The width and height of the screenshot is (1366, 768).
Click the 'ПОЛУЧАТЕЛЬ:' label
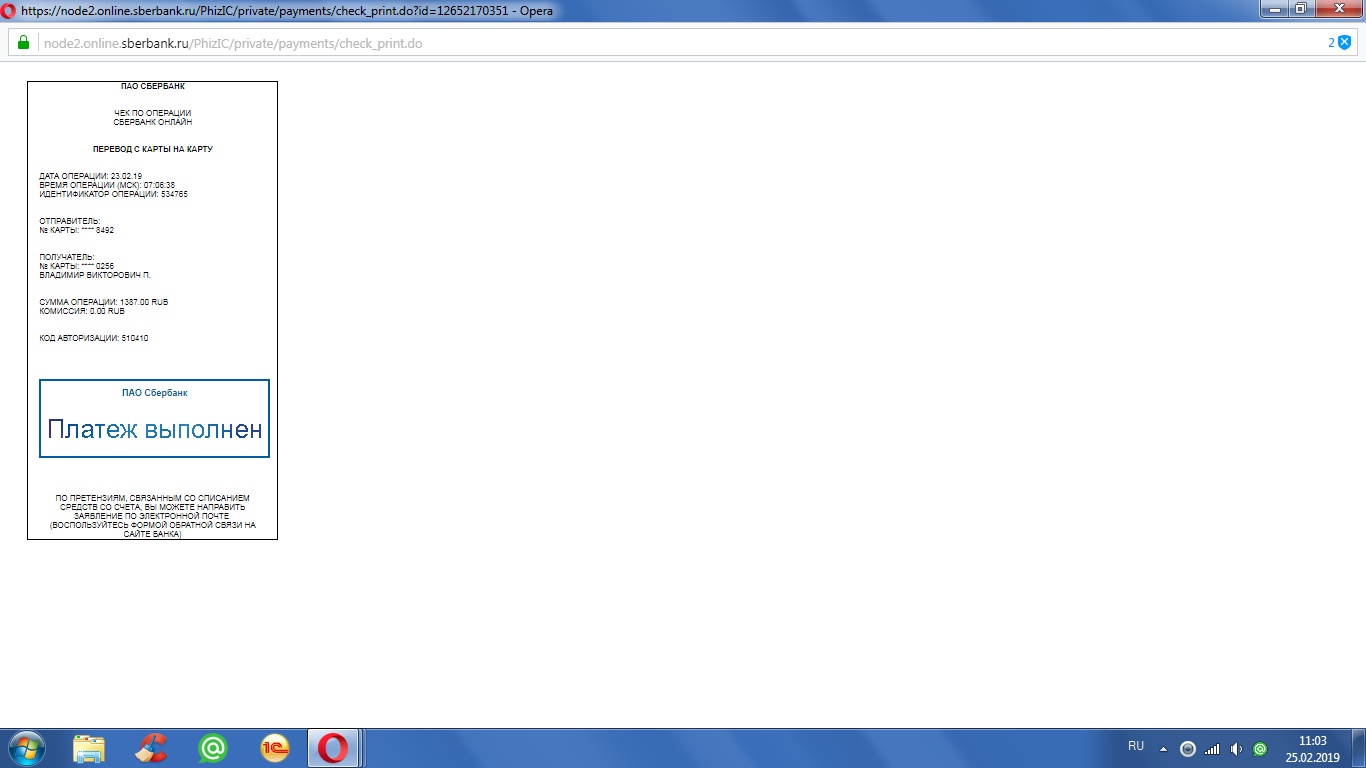click(x=66, y=257)
